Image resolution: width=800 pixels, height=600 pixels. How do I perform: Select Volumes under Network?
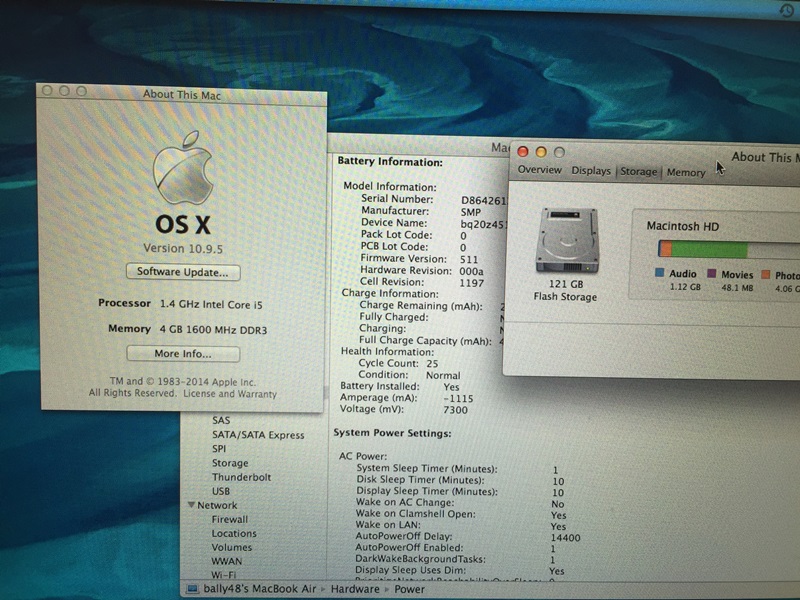pyautogui.click(x=232, y=547)
